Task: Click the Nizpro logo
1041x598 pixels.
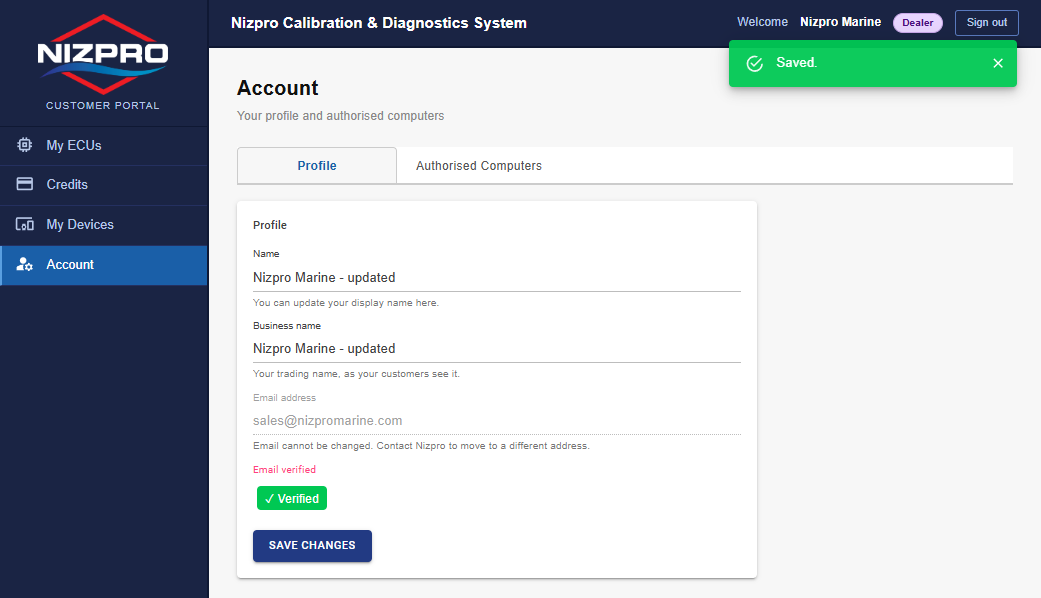Action: click(x=103, y=54)
